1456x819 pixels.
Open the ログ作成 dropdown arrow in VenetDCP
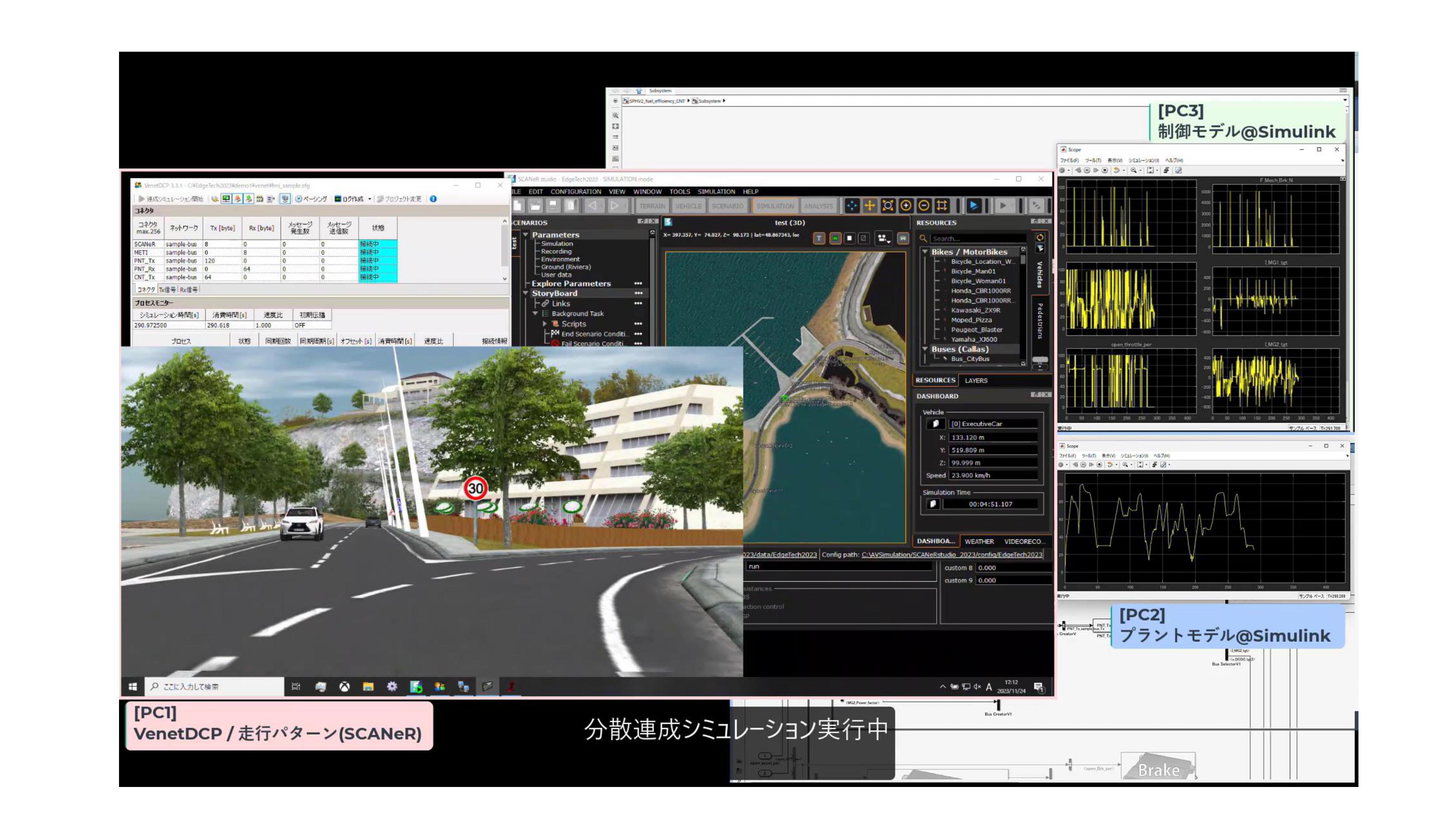370,199
